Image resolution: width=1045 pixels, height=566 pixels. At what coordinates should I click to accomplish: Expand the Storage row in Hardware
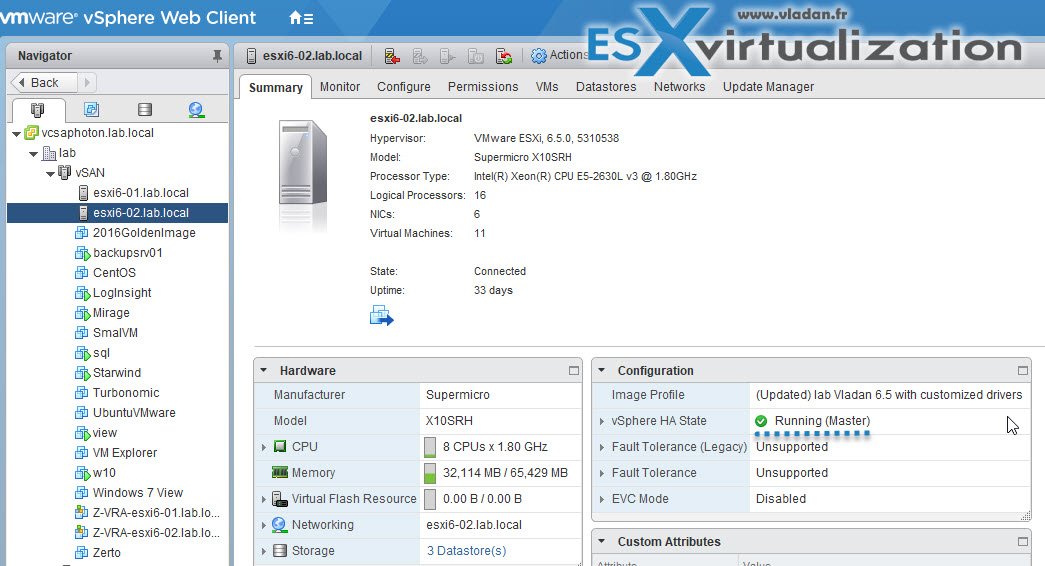(264, 551)
